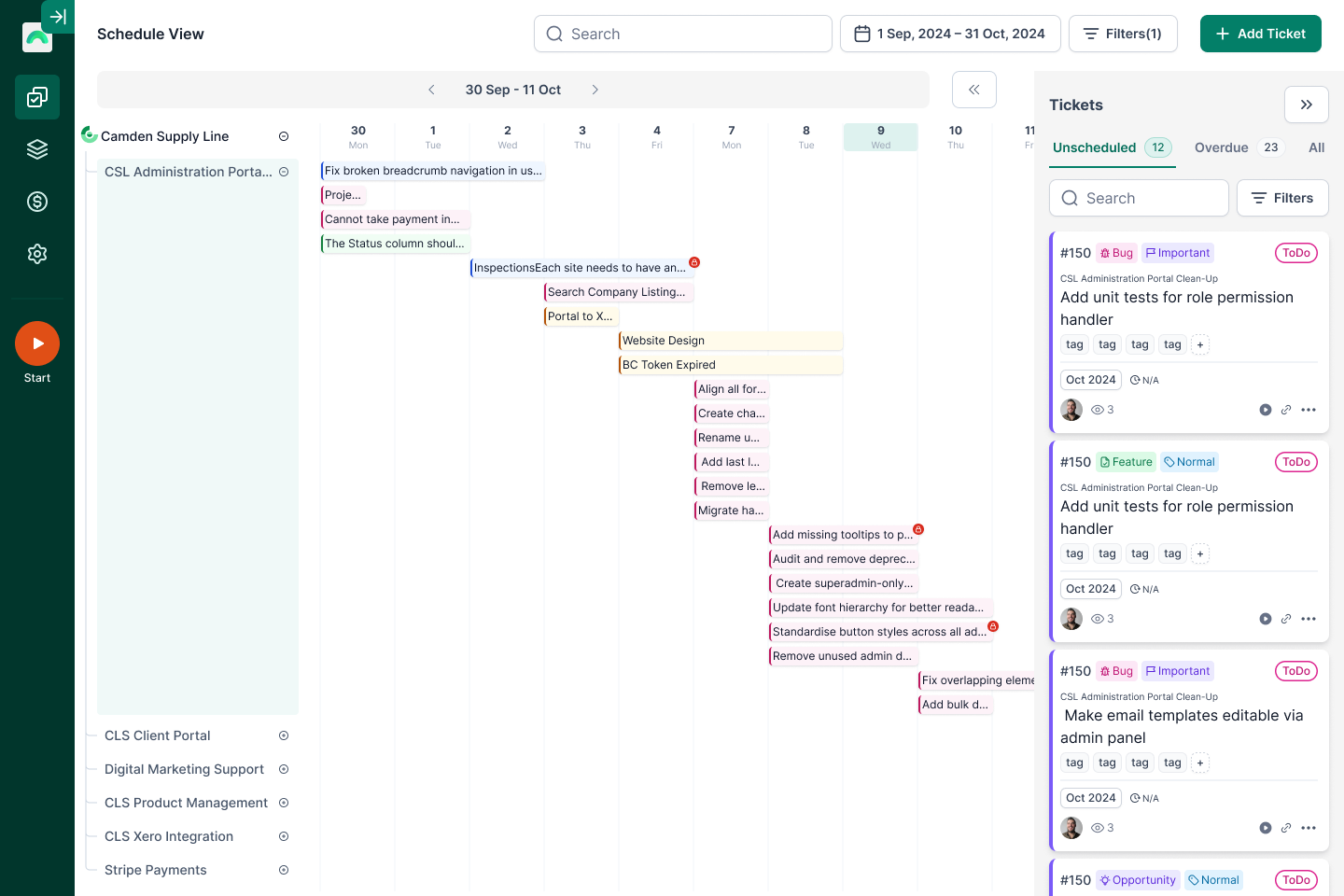Expand the CLS Client Portal project
This screenshot has width=1344, height=896.
coord(284,735)
